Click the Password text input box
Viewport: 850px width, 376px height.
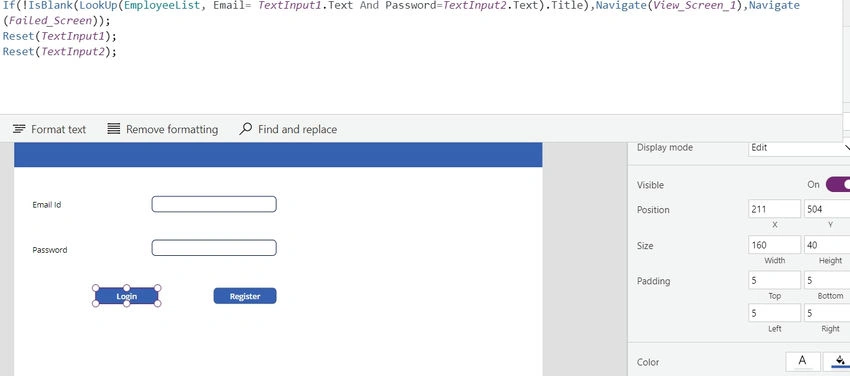[x=214, y=248]
